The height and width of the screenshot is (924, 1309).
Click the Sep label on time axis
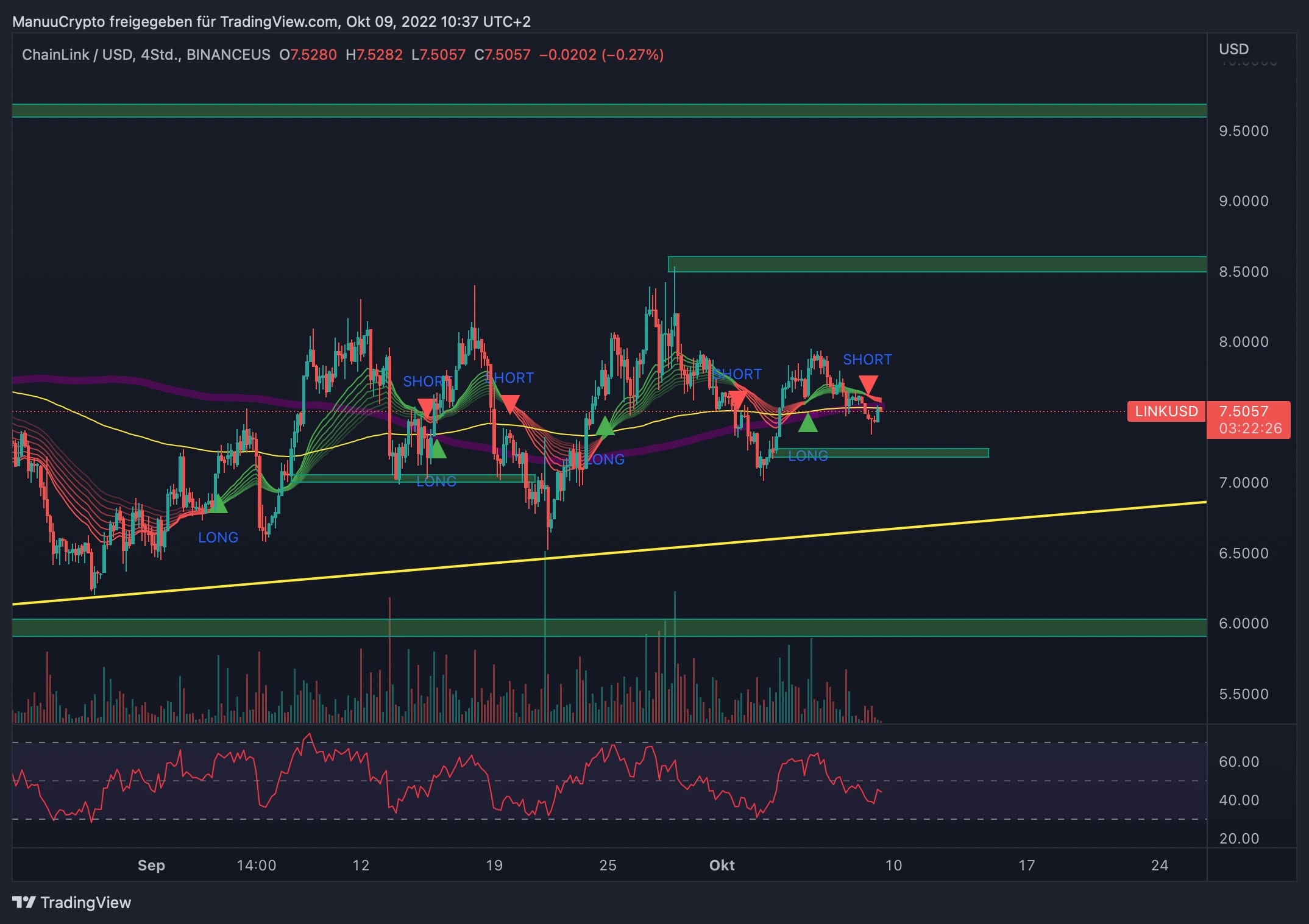(x=151, y=865)
